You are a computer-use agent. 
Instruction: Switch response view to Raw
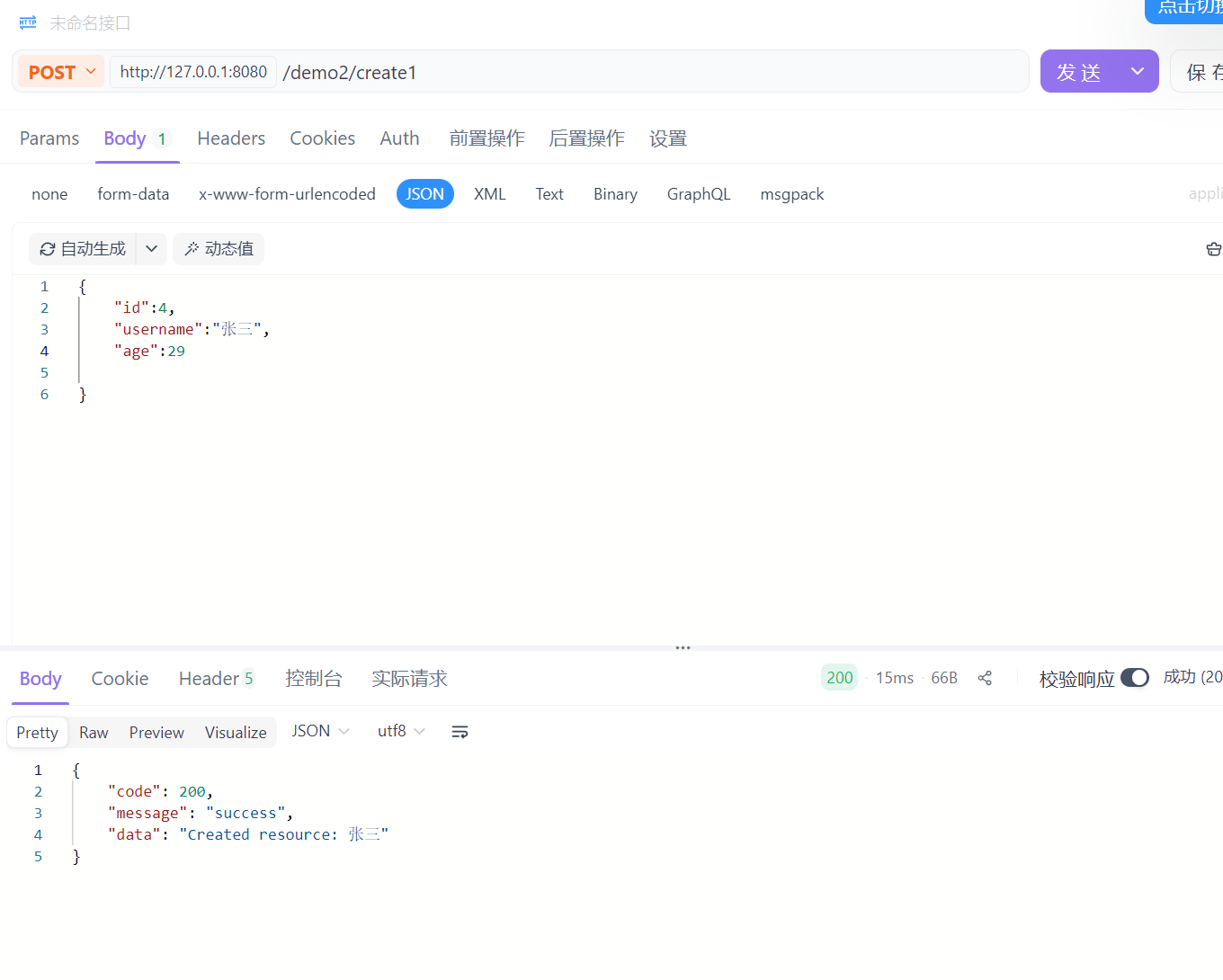click(x=94, y=733)
